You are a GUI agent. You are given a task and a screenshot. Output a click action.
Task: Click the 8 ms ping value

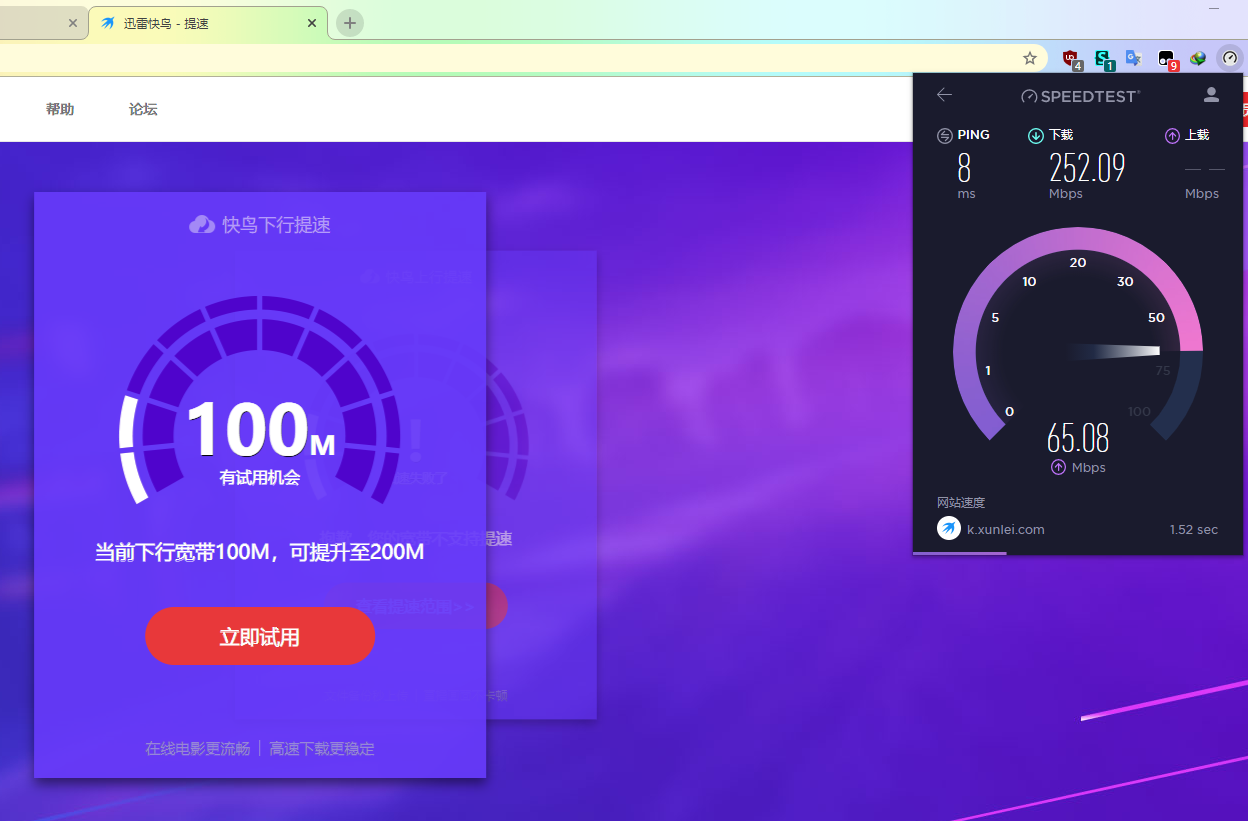(964, 168)
